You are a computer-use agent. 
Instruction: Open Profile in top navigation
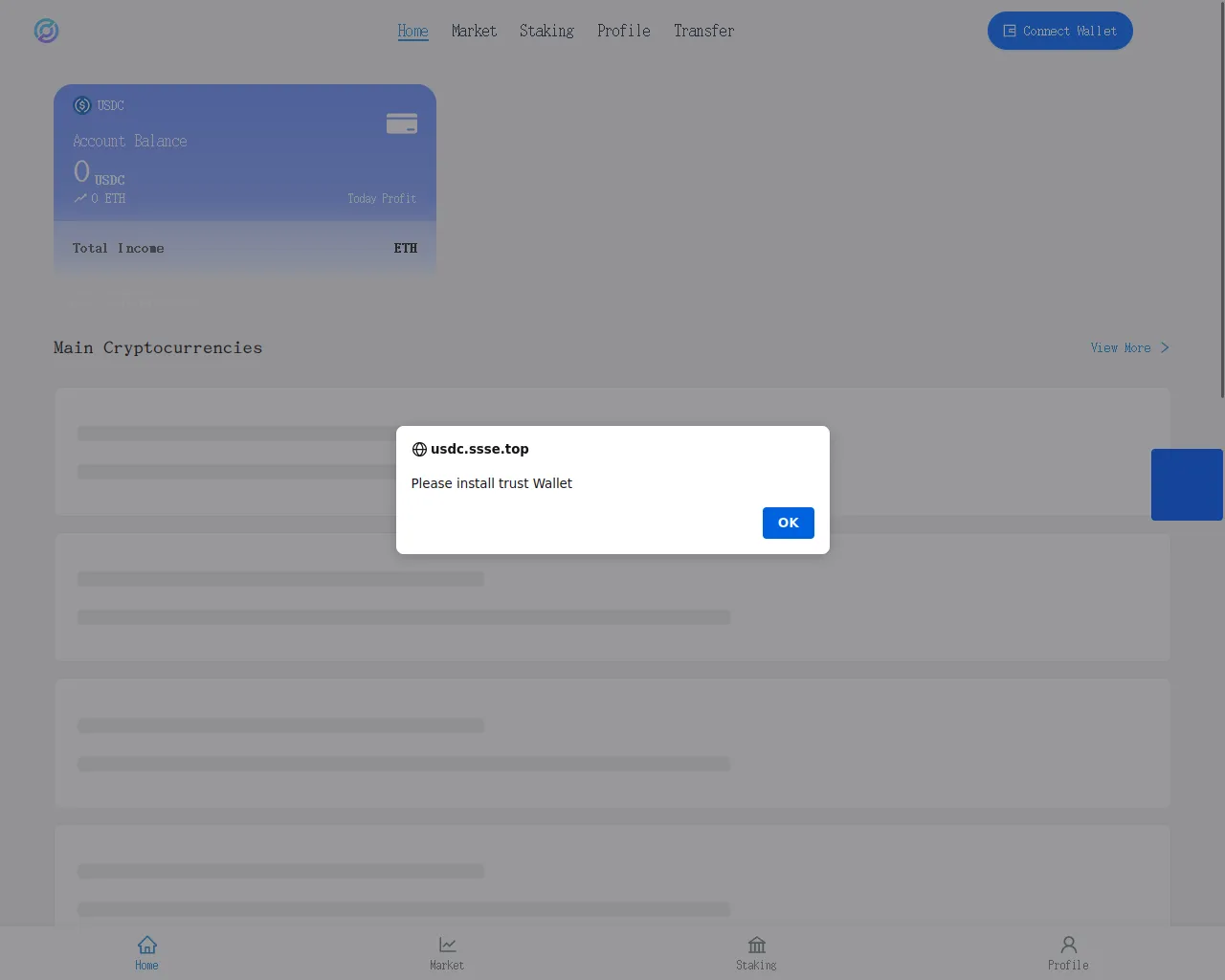point(623,31)
